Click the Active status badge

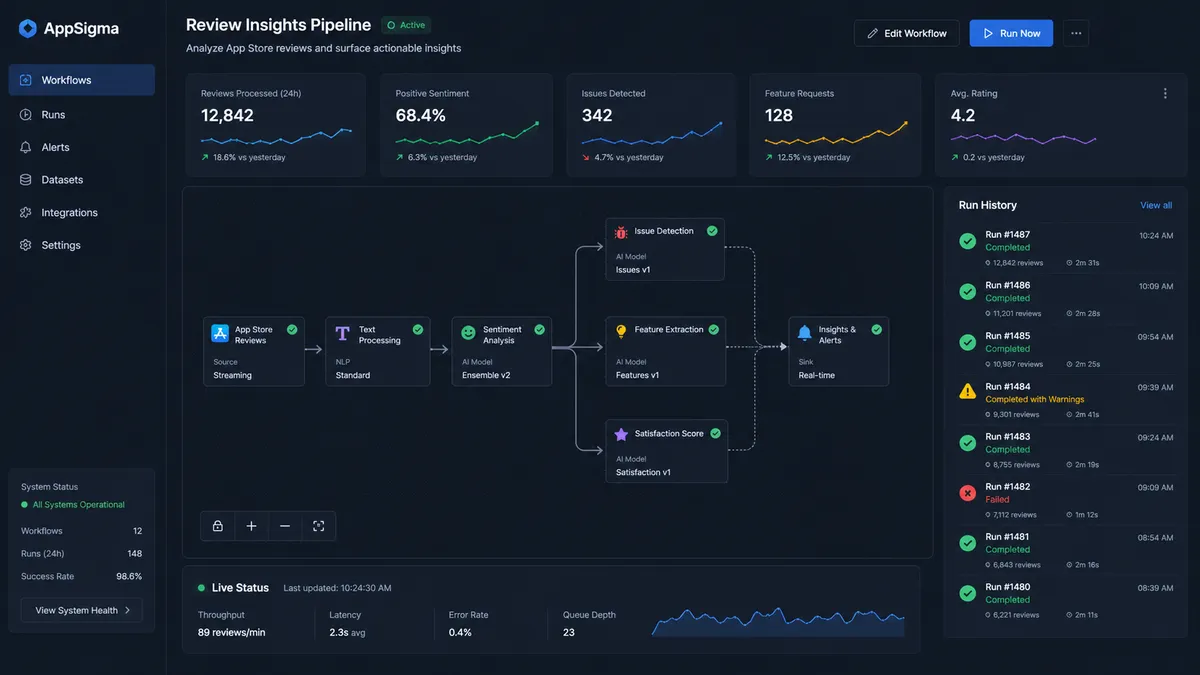406,25
